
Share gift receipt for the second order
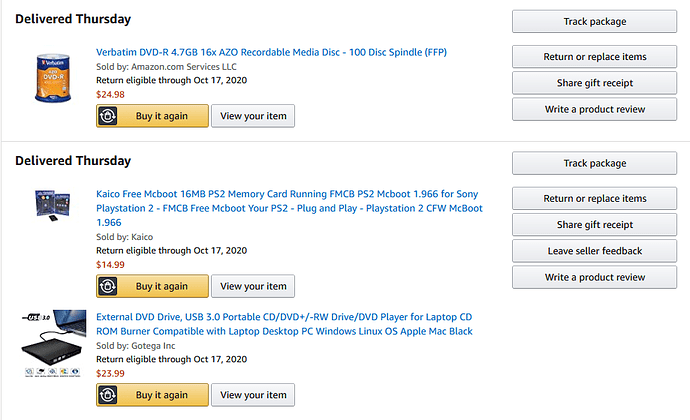point(595,225)
